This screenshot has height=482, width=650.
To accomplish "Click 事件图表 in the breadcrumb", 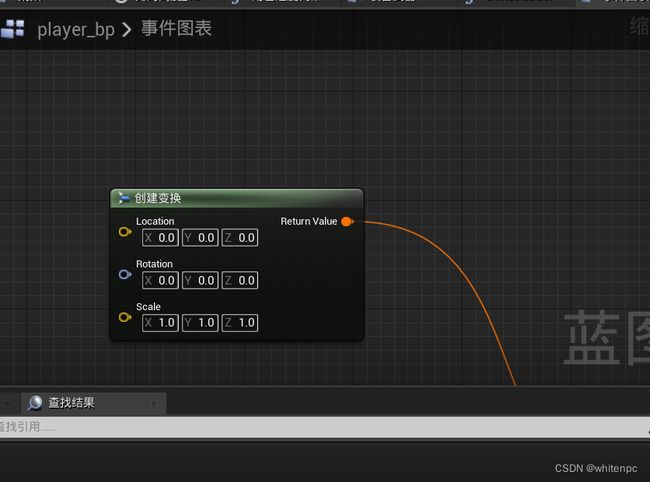I will tap(177, 29).
